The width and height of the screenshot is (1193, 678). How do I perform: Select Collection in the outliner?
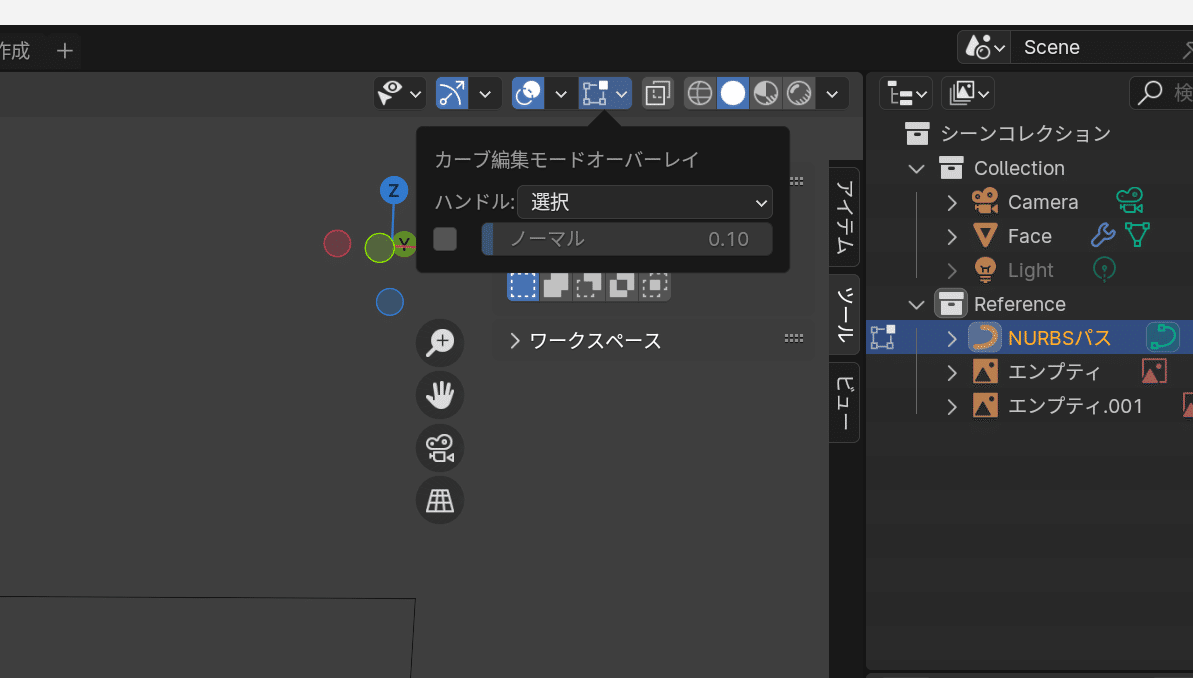point(1019,168)
